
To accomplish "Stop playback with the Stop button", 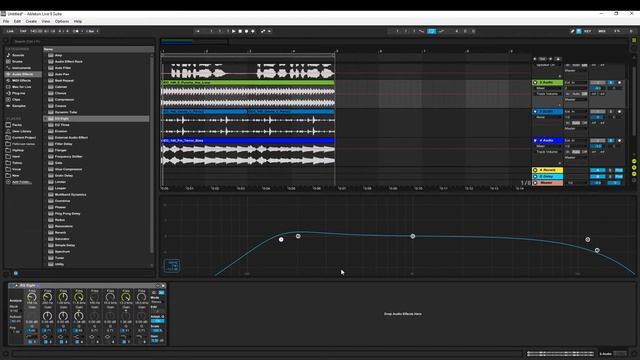I will 240,31.
